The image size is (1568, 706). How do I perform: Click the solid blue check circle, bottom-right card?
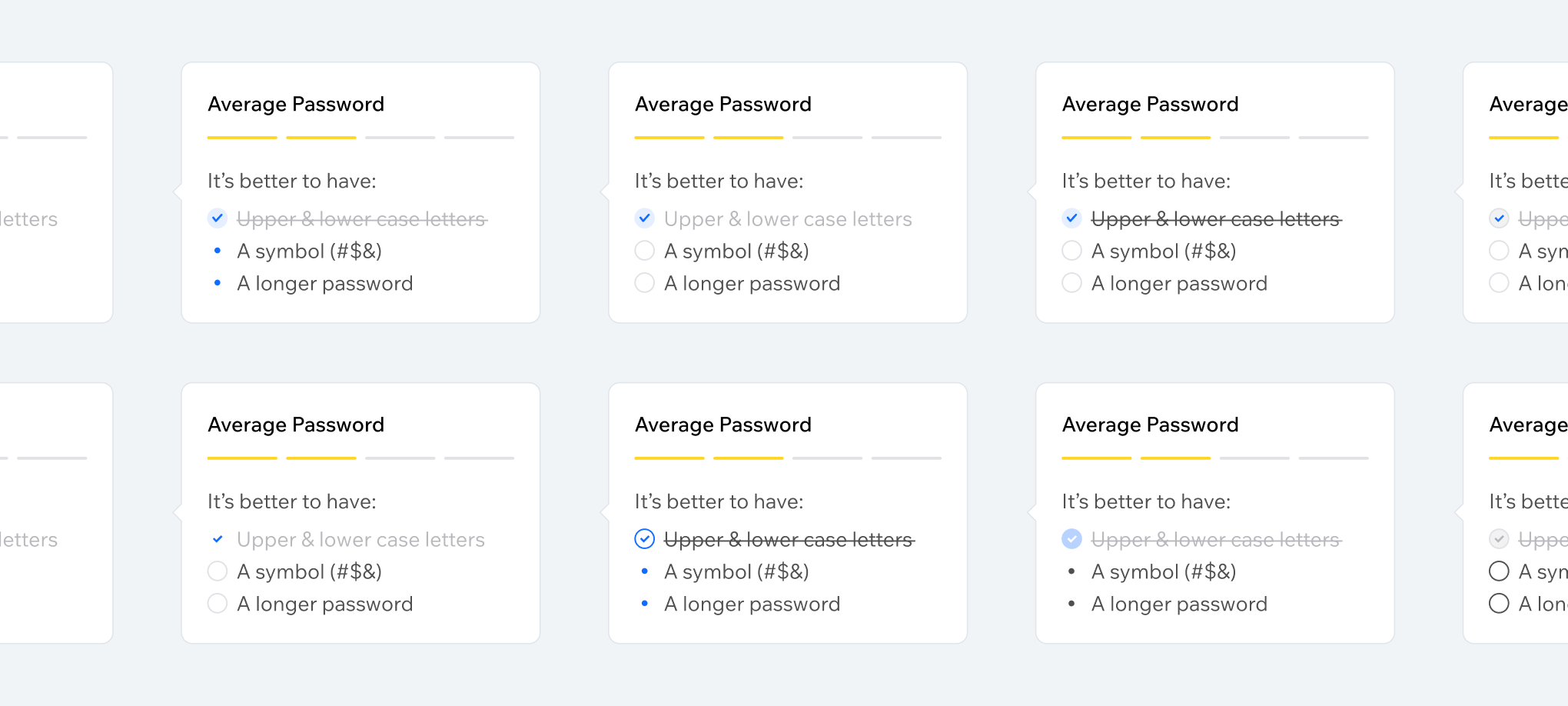1071,539
